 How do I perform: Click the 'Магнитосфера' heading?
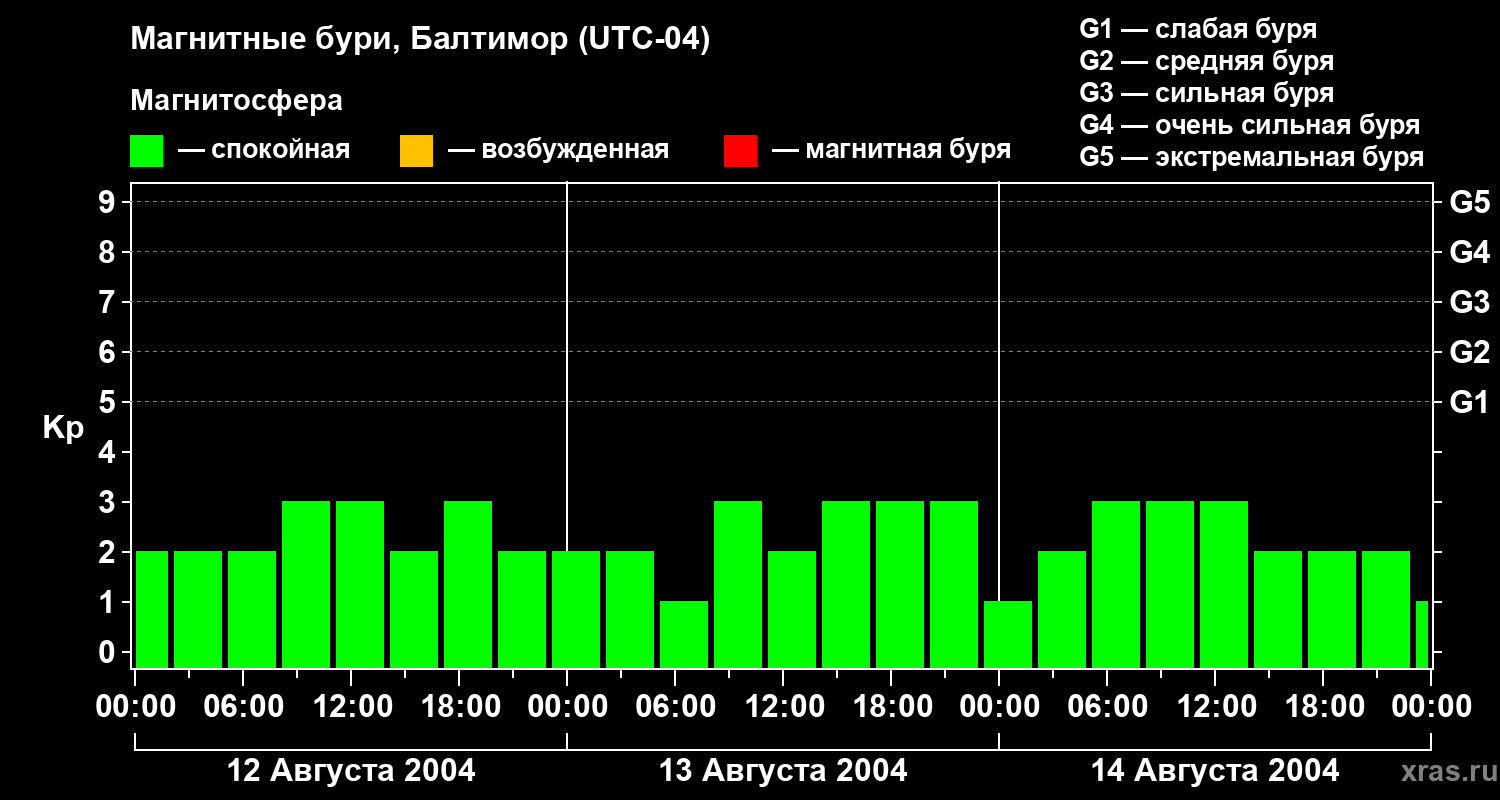point(236,101)
